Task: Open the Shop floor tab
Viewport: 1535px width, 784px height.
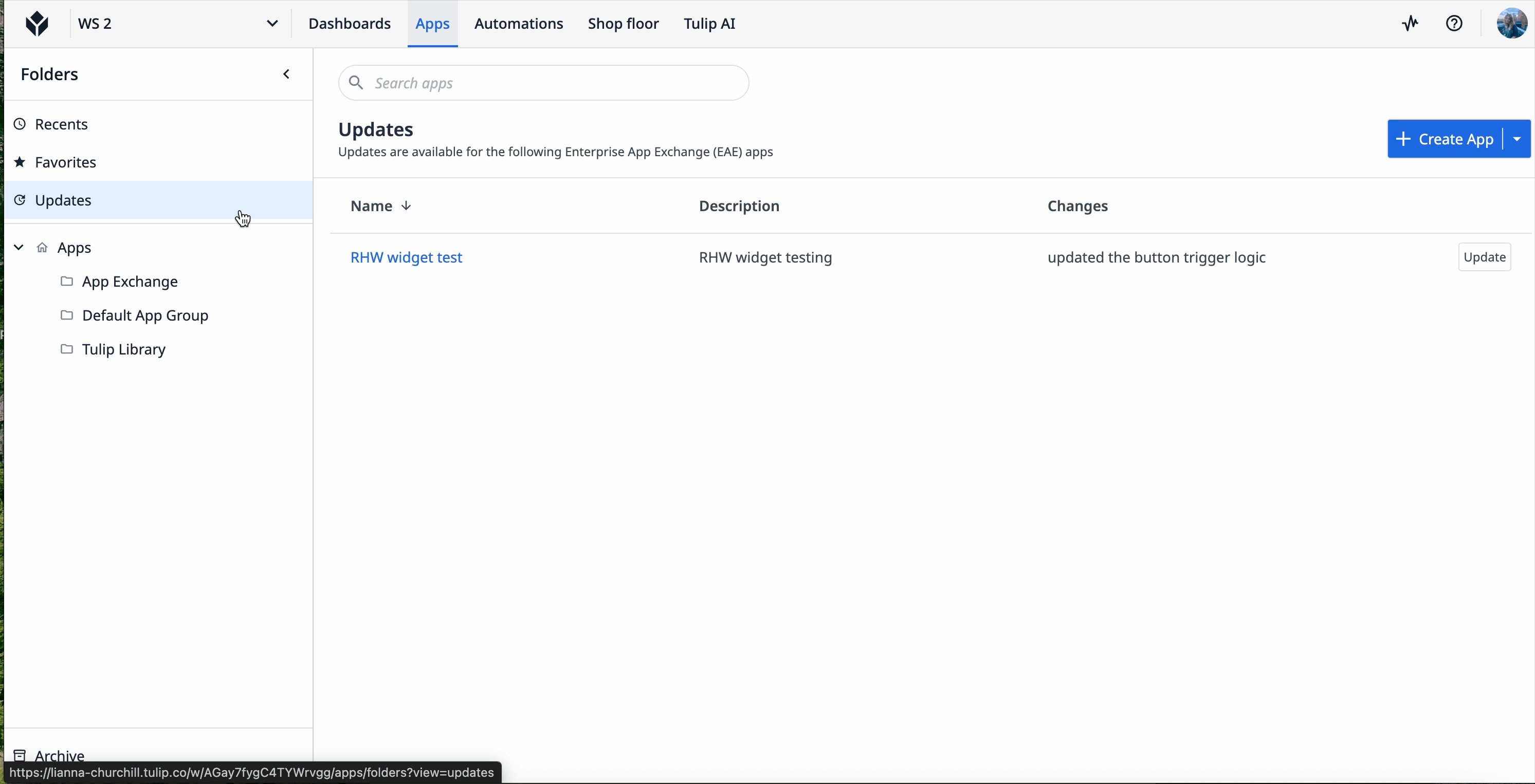Action: tap(623, 24)
